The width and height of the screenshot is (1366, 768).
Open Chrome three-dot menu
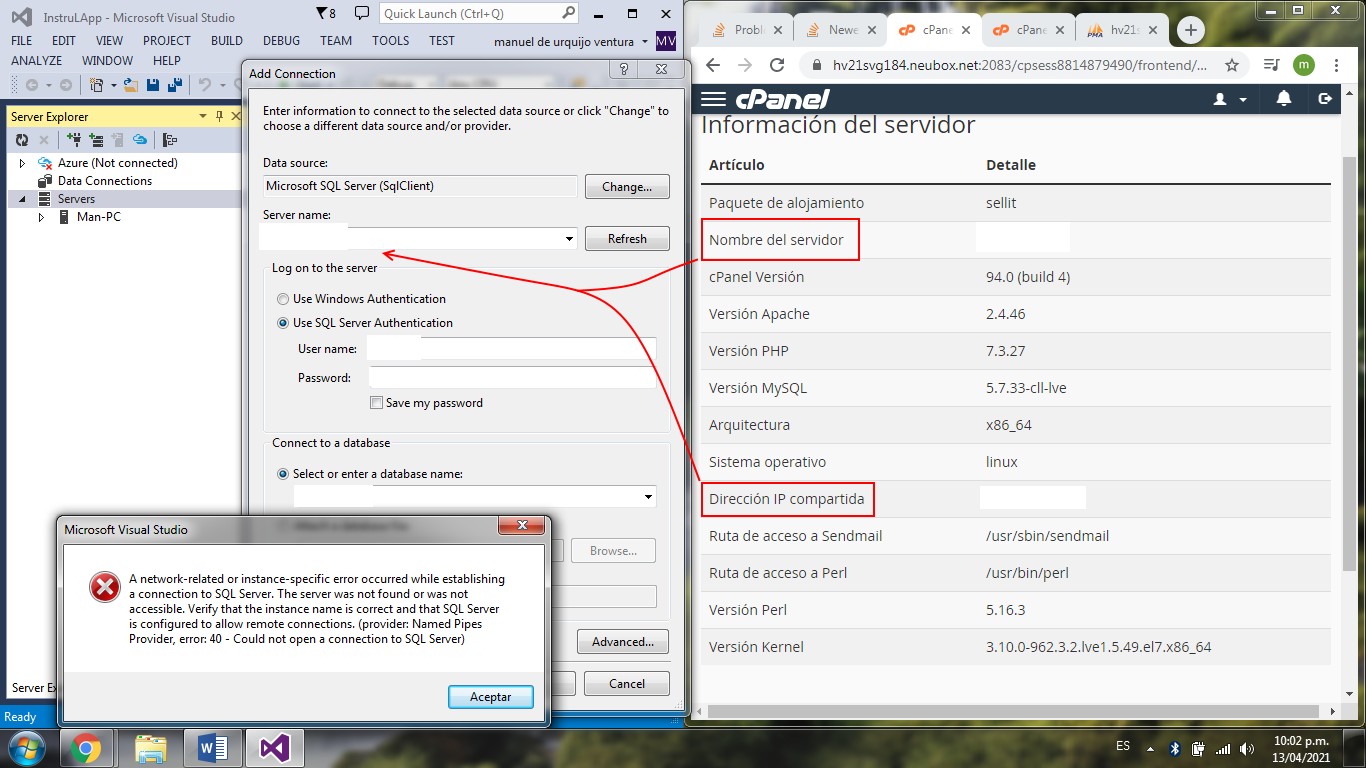1335,65
